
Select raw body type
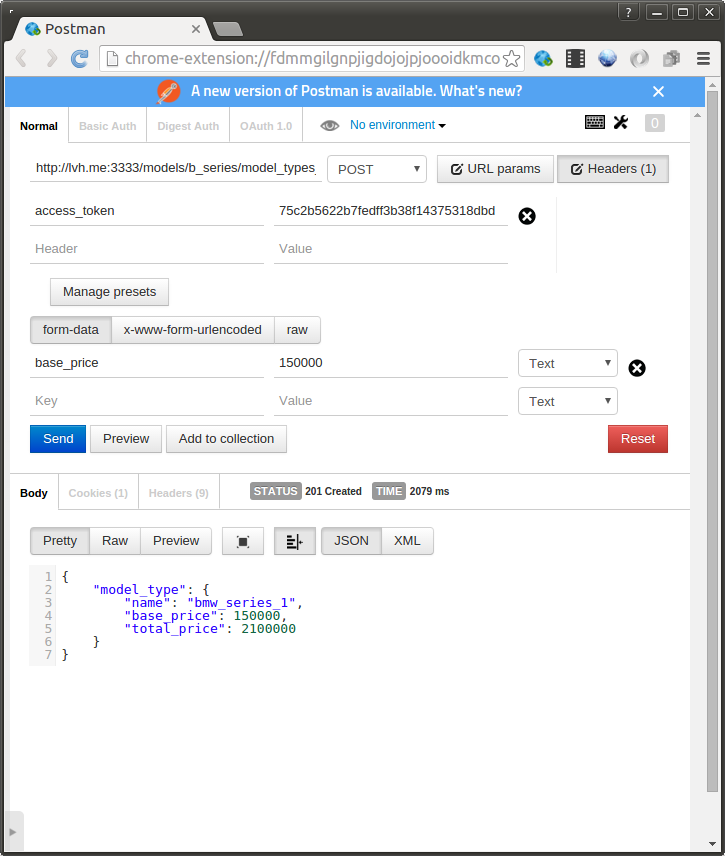pyautogui.click(x=297, y=330)
